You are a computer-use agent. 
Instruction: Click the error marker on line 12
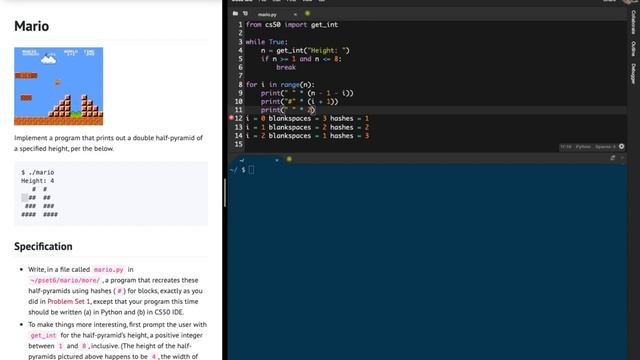point(231,118)
